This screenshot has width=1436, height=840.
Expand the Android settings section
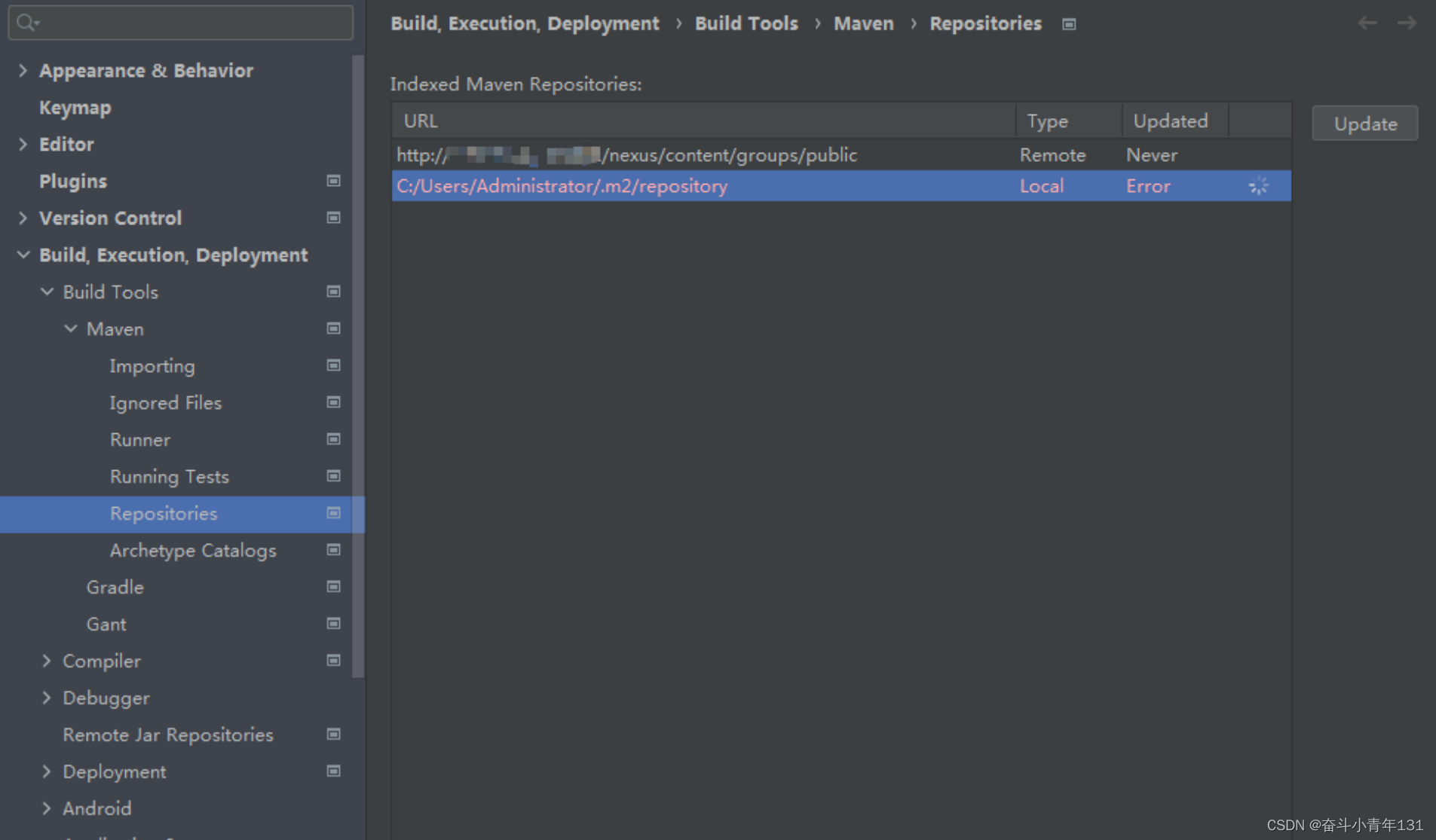click(x=46, y=808)
